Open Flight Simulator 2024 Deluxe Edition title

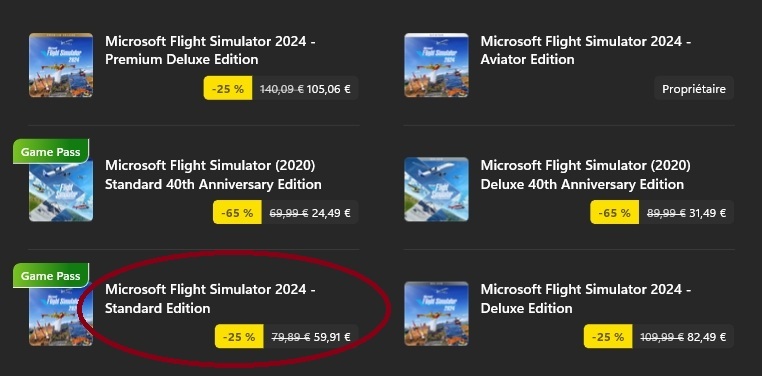(x=586, y=299)
